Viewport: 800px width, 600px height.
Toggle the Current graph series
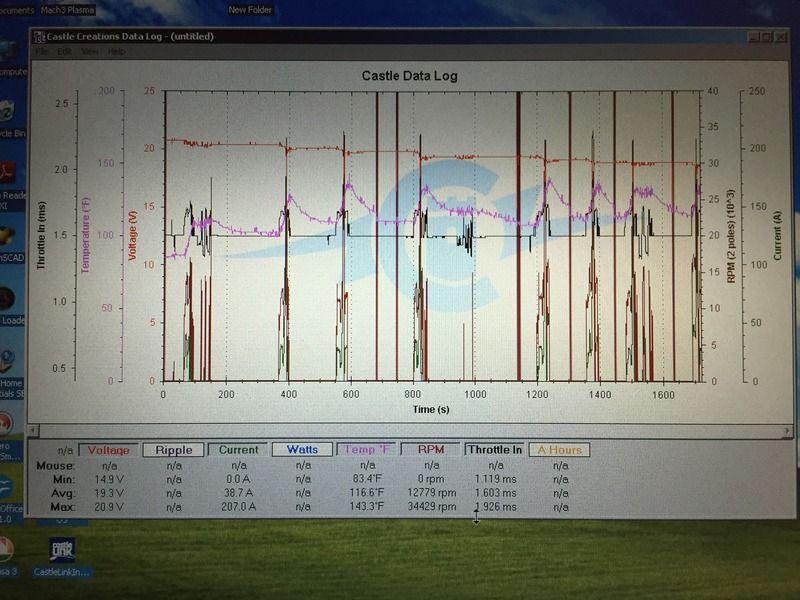[238, 450]
